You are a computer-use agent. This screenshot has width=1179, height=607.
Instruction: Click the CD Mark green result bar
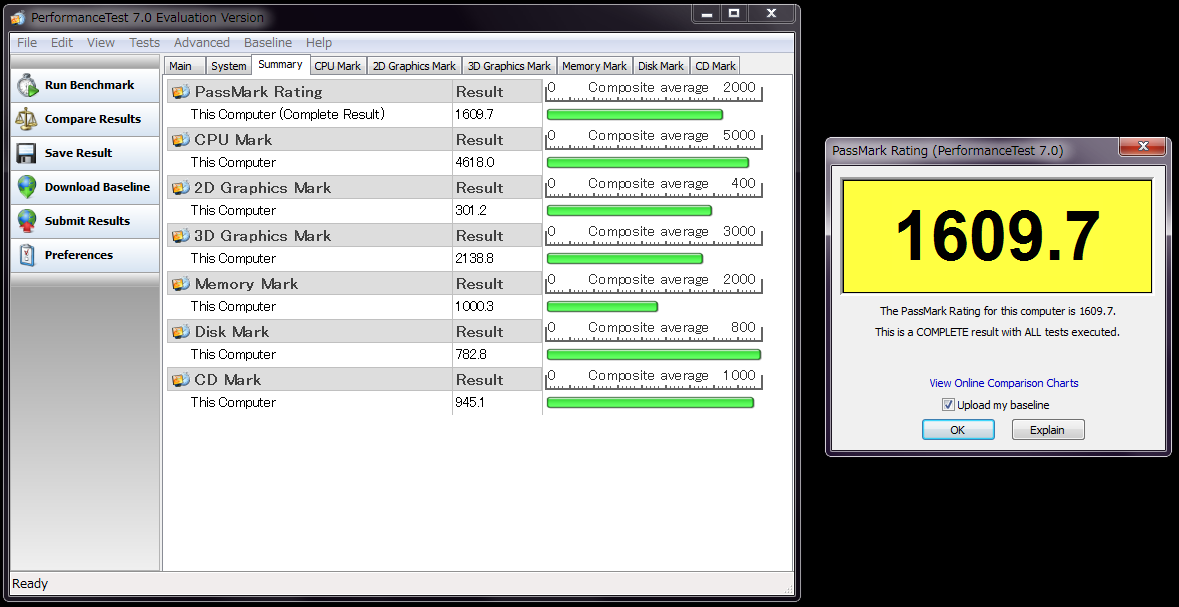click(650, 402)
